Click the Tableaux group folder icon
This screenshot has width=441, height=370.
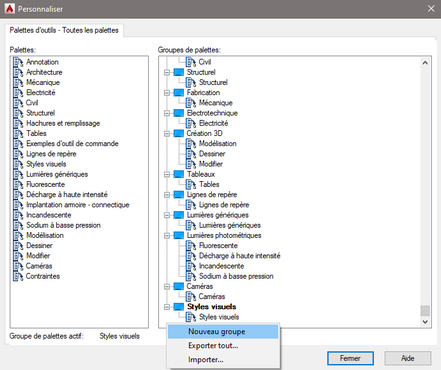(179, 174)
